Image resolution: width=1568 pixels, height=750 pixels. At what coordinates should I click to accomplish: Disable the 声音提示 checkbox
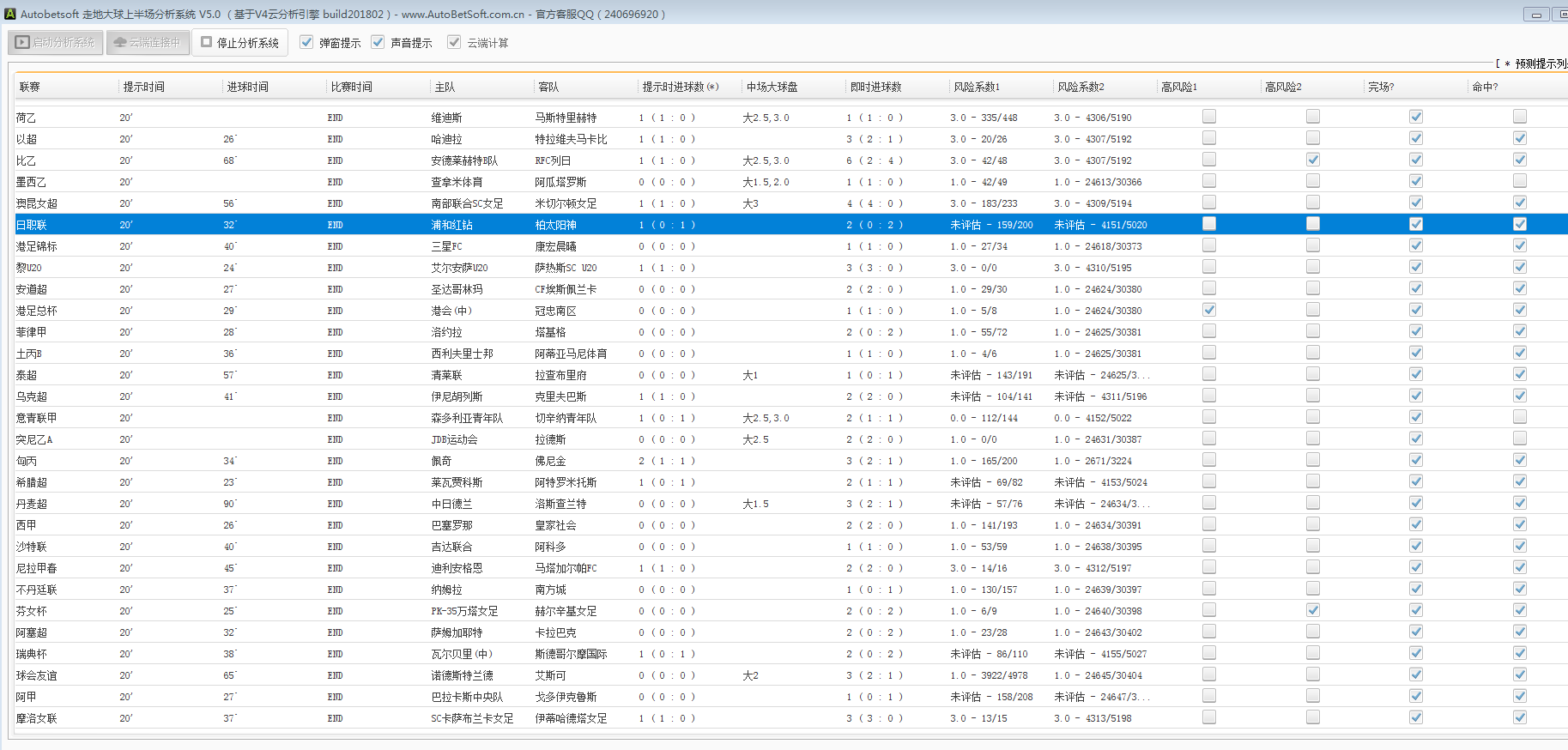pyautogui.click(x=378, y=42)
